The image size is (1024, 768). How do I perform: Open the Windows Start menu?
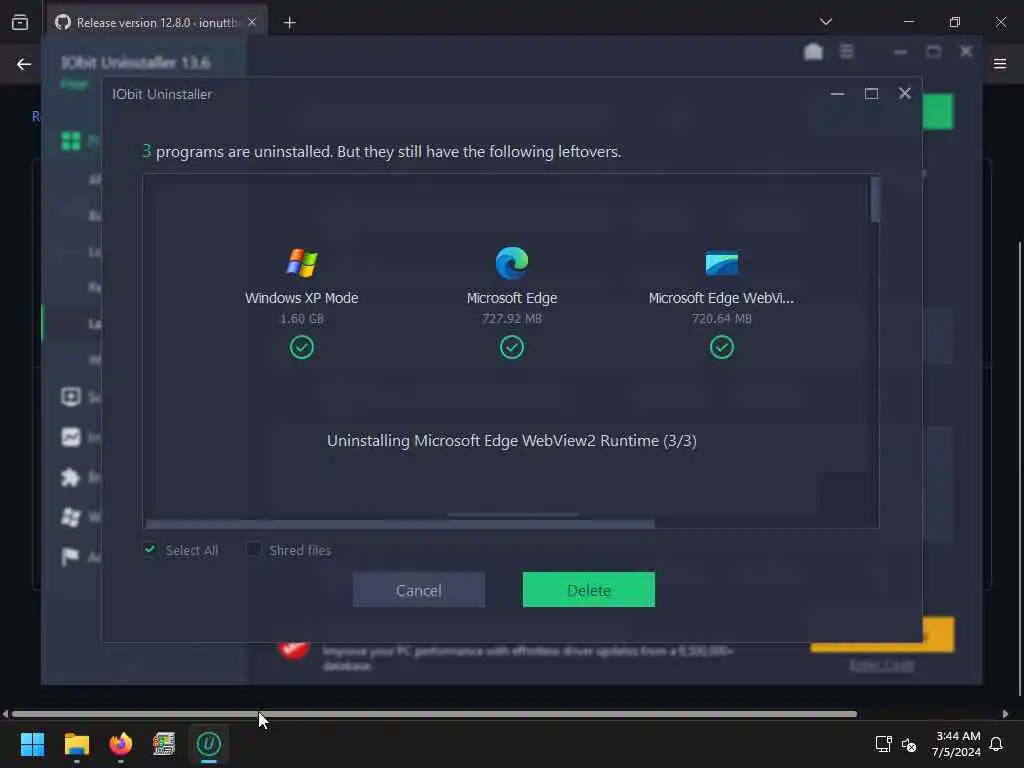[x=32, y=744]
